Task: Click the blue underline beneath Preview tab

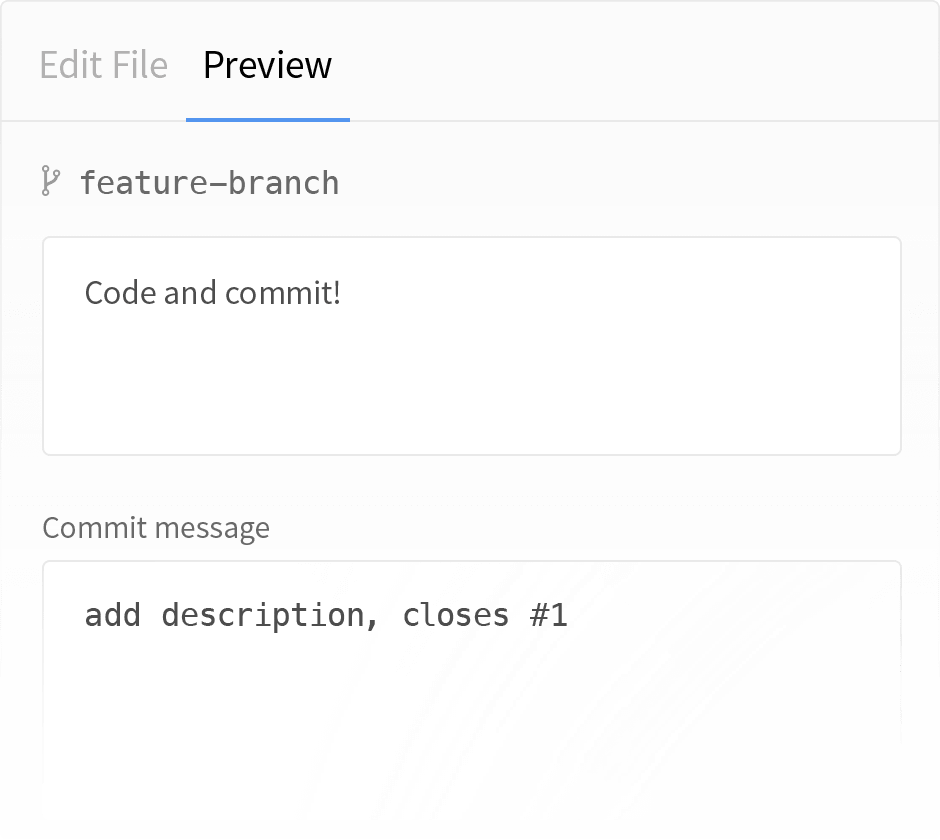Action: click(x=268, y=120)
